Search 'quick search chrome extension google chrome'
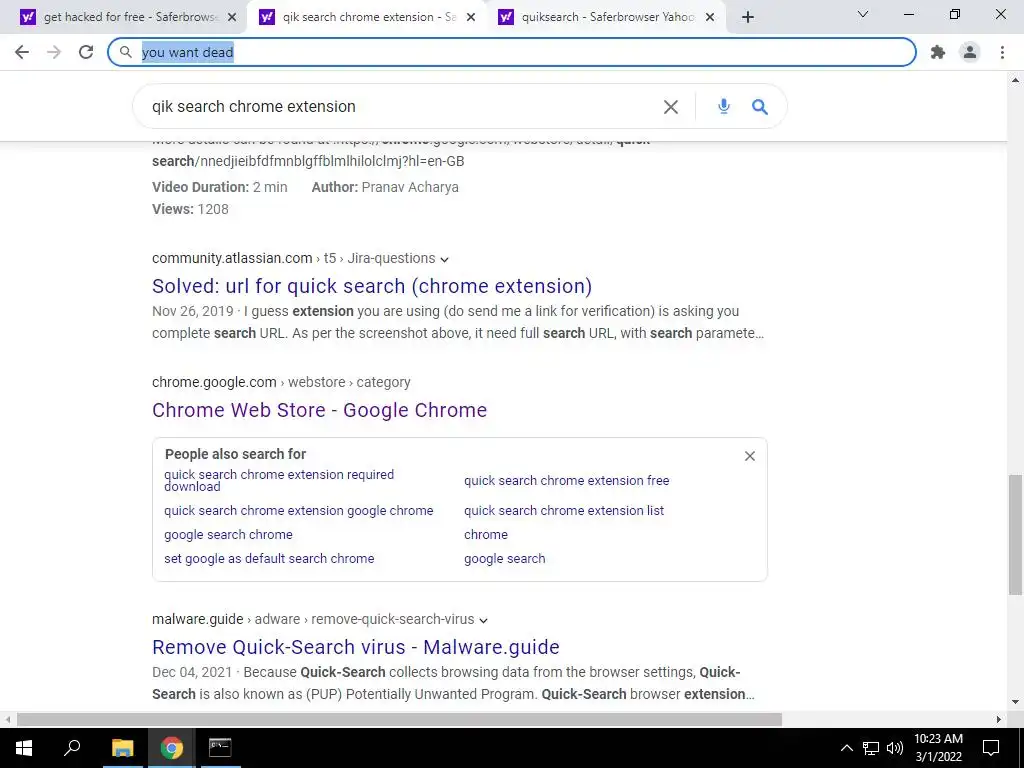Image resolution: width=1024 pixels, height=768 pixels. (298, 511)
